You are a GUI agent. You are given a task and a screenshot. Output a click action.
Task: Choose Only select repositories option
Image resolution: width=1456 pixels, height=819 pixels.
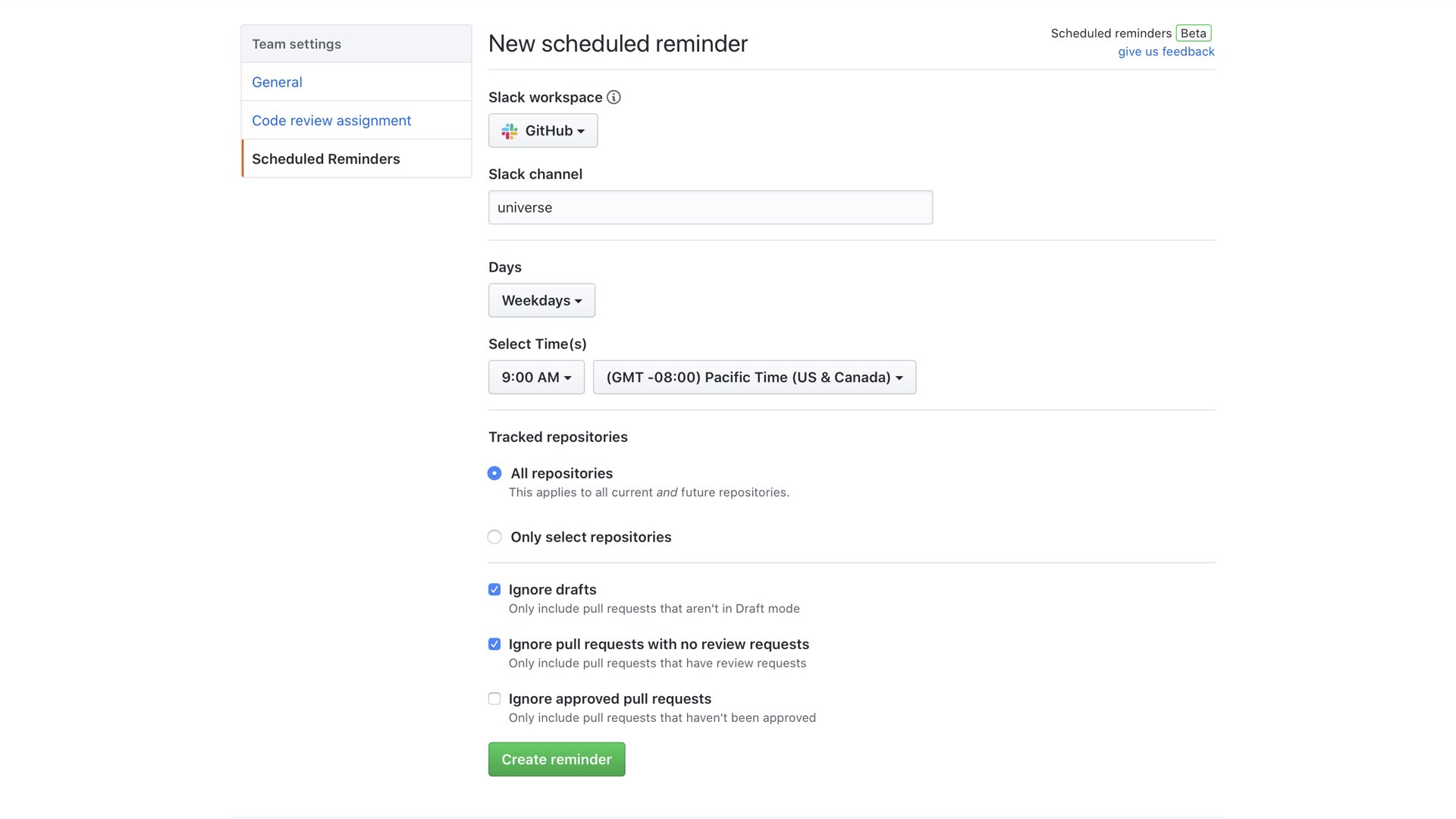[494, 537]
